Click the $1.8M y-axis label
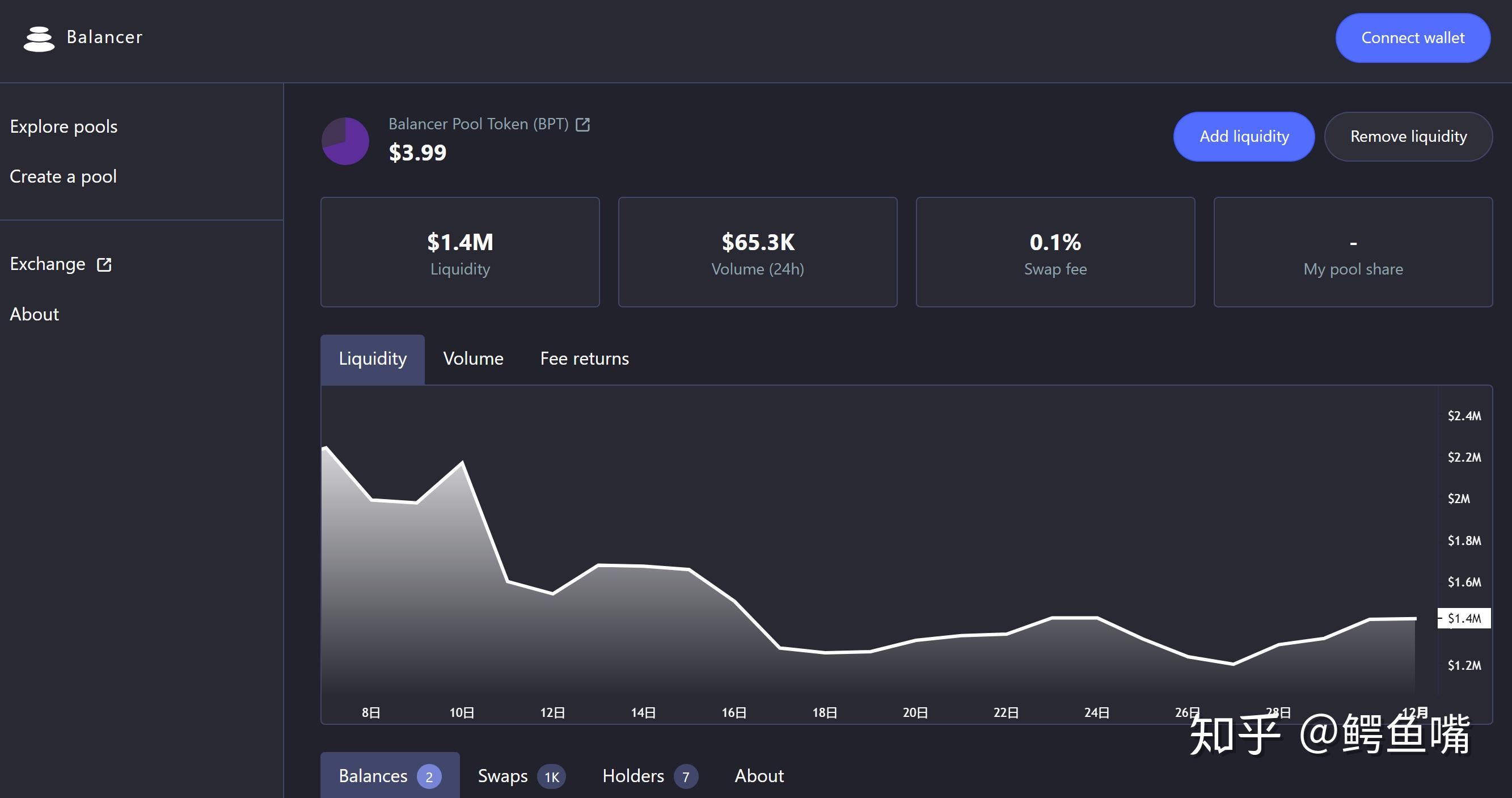1512x798 pixels. pos(1464,541)
